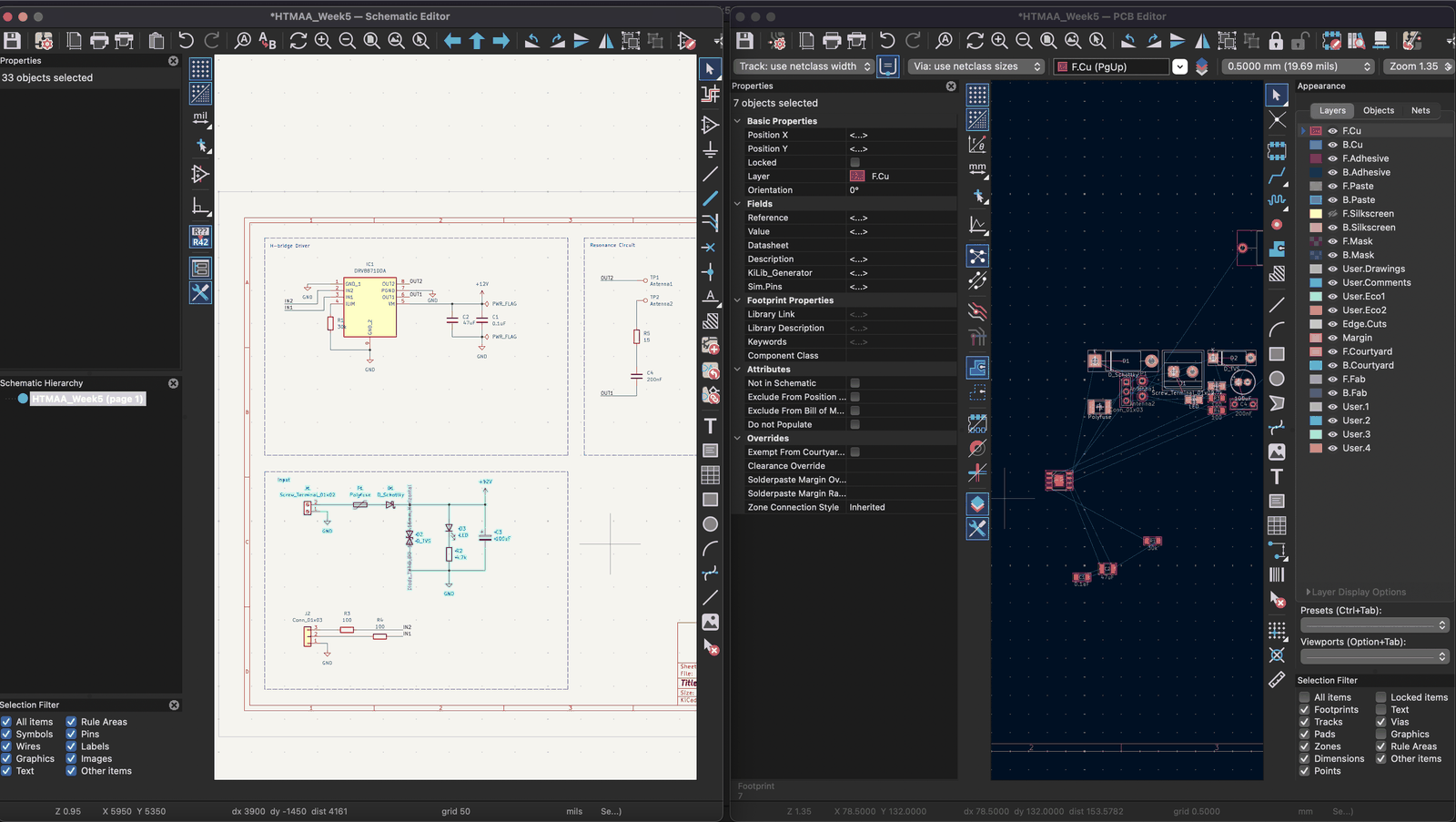
Task: Open grid size dropdown 0.5000 mm
Action: coord(1297,66)
